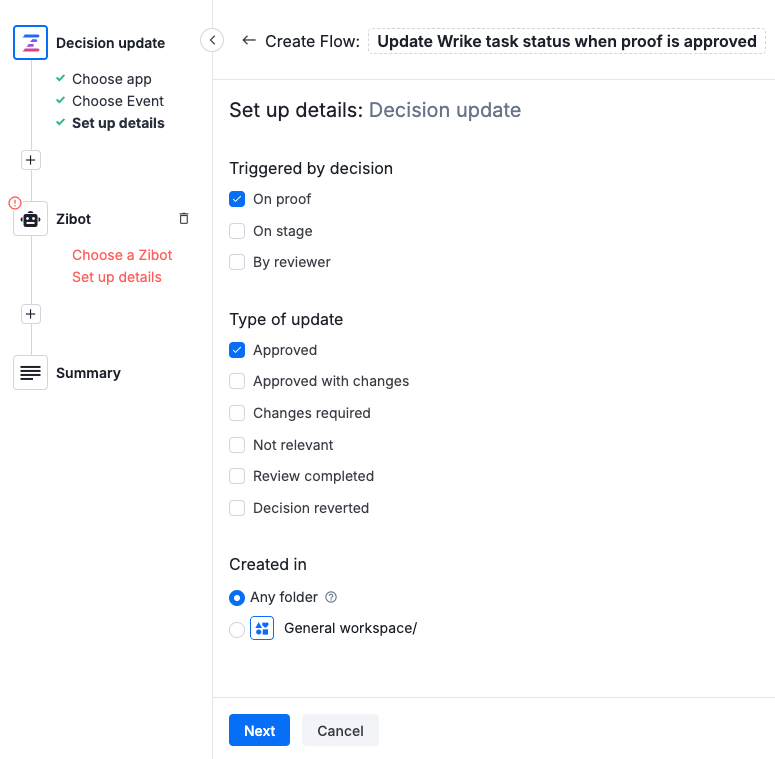Go to the Choose Event step

(118, 101)
